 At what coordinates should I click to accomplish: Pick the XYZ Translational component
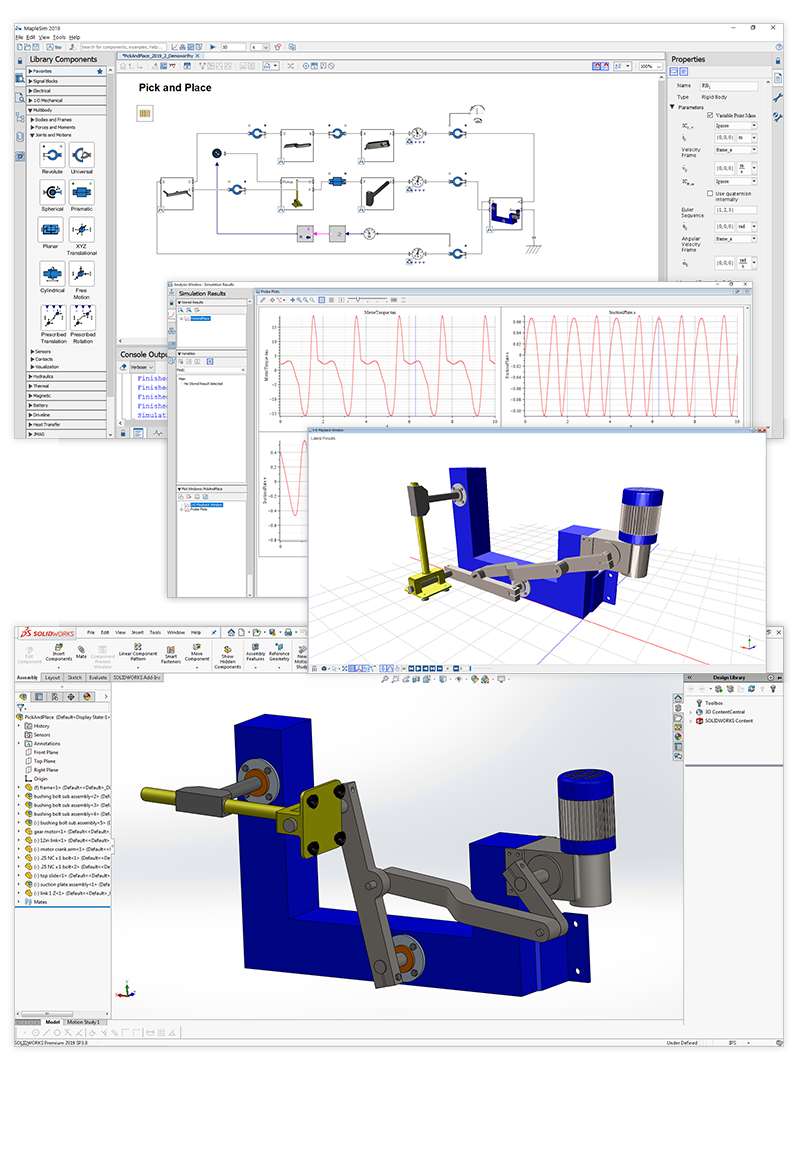pos(82,230)
